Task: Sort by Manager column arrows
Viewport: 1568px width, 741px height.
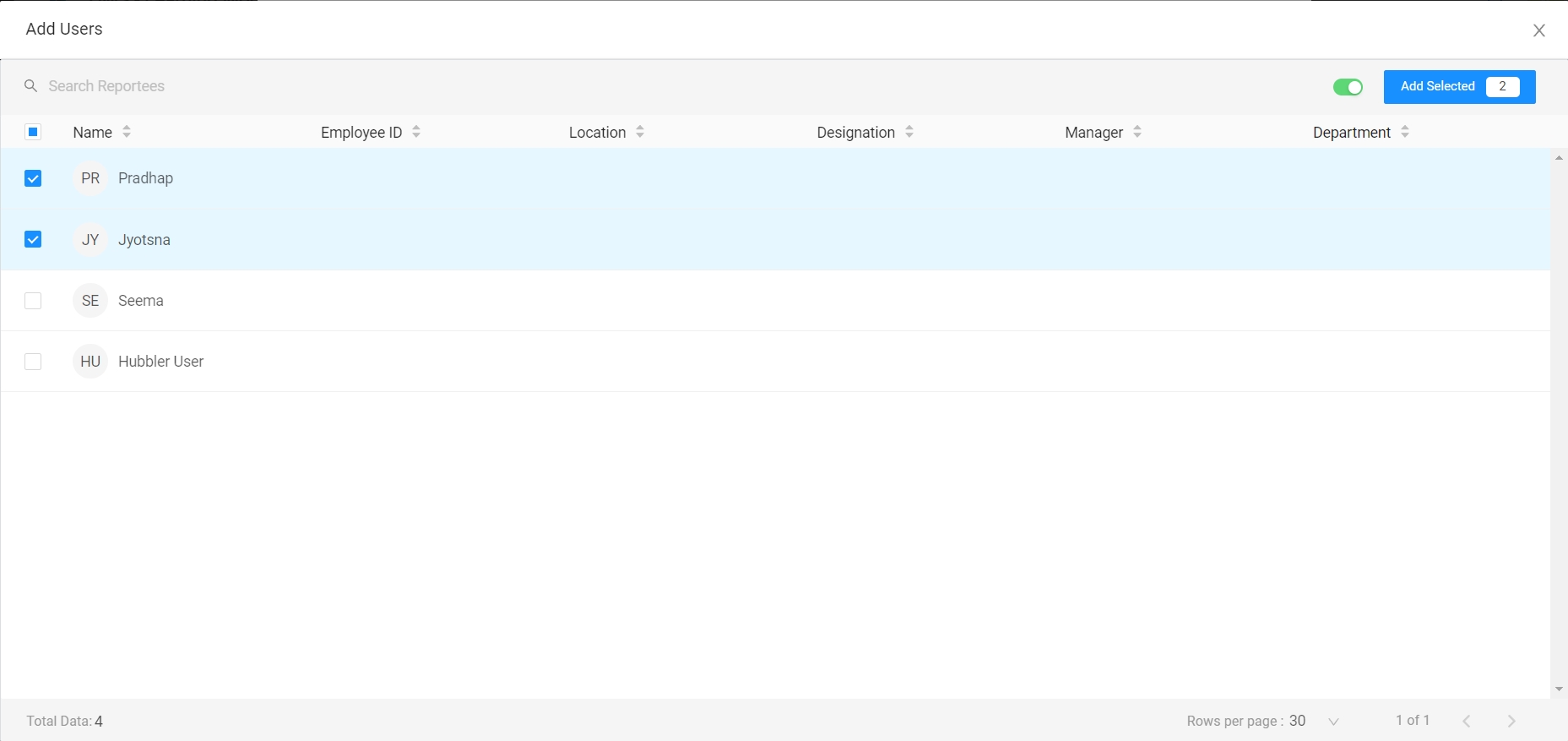Action: (1137, 132)
